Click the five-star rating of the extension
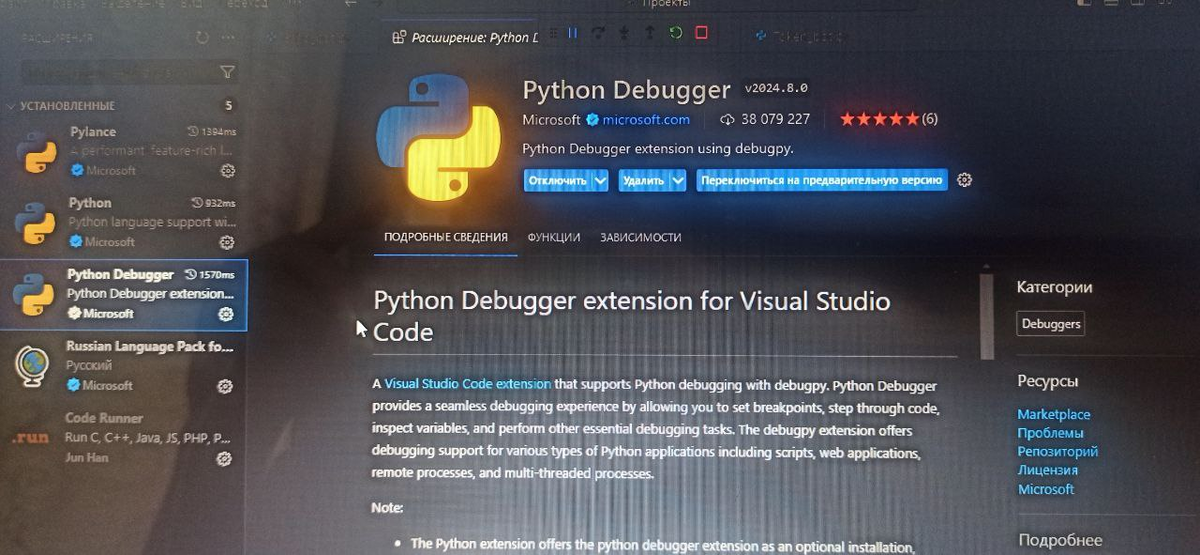This screenshot has width=1200, height=555. (879, 119)
